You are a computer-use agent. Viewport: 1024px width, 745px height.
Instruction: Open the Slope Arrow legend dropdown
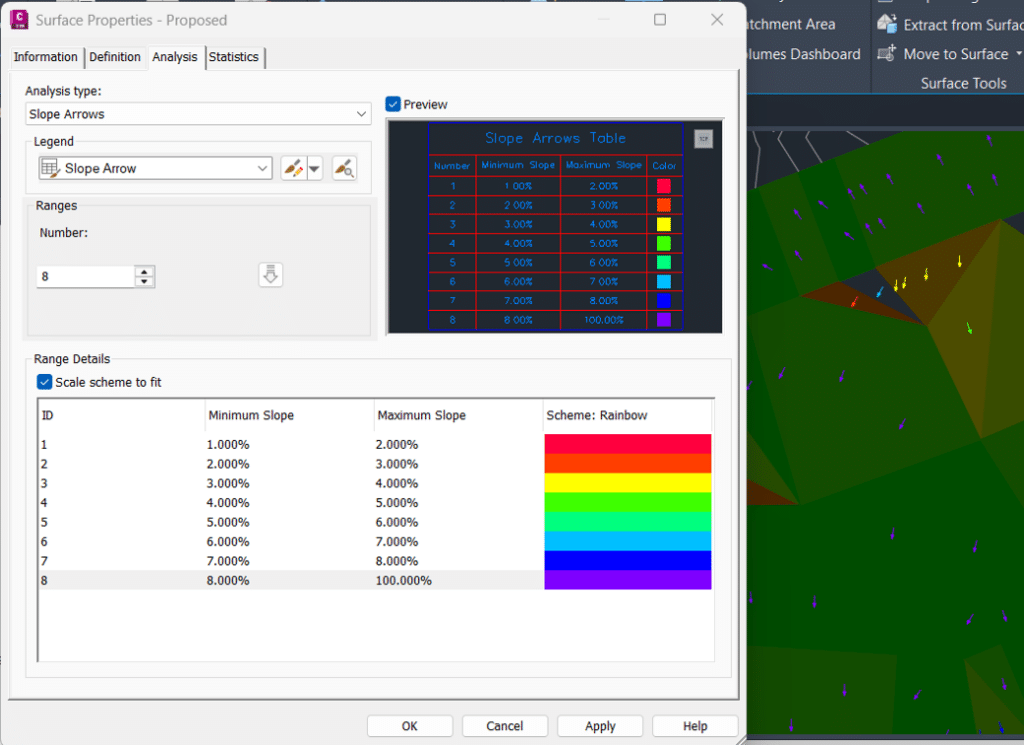coord(263,168)
